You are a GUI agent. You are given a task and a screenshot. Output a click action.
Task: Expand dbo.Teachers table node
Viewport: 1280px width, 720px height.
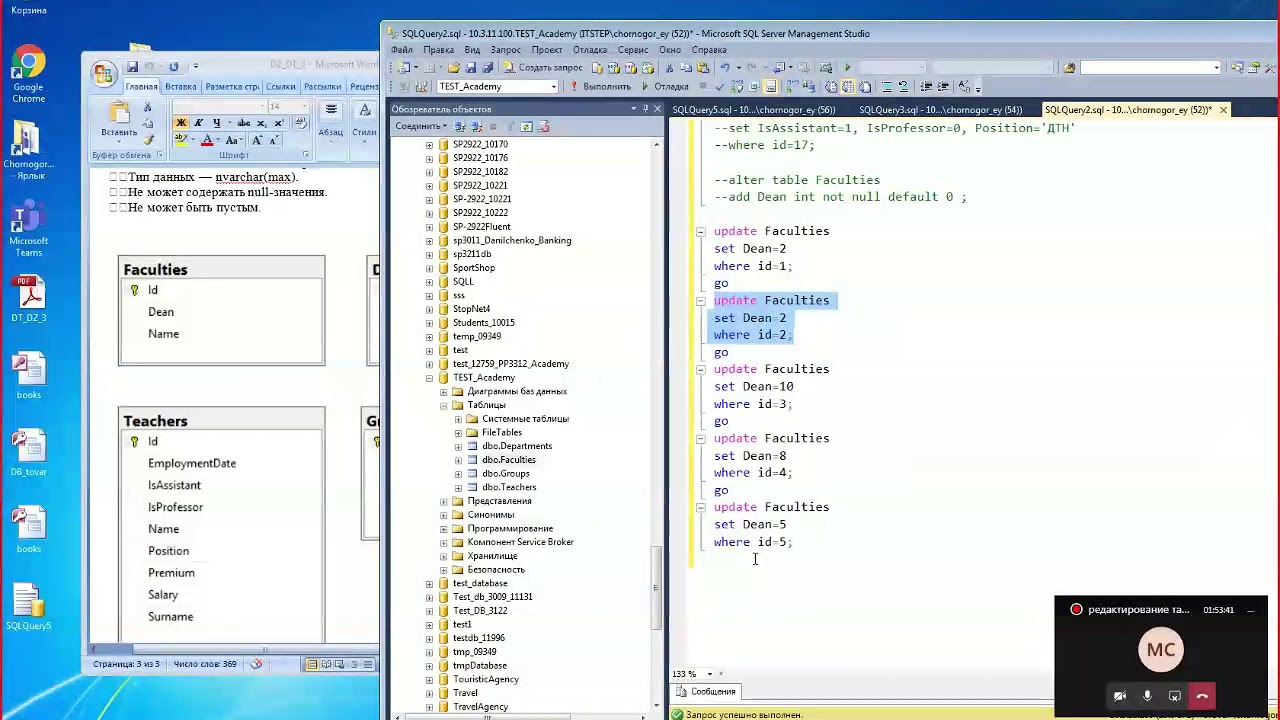click(x=458, y=487)
